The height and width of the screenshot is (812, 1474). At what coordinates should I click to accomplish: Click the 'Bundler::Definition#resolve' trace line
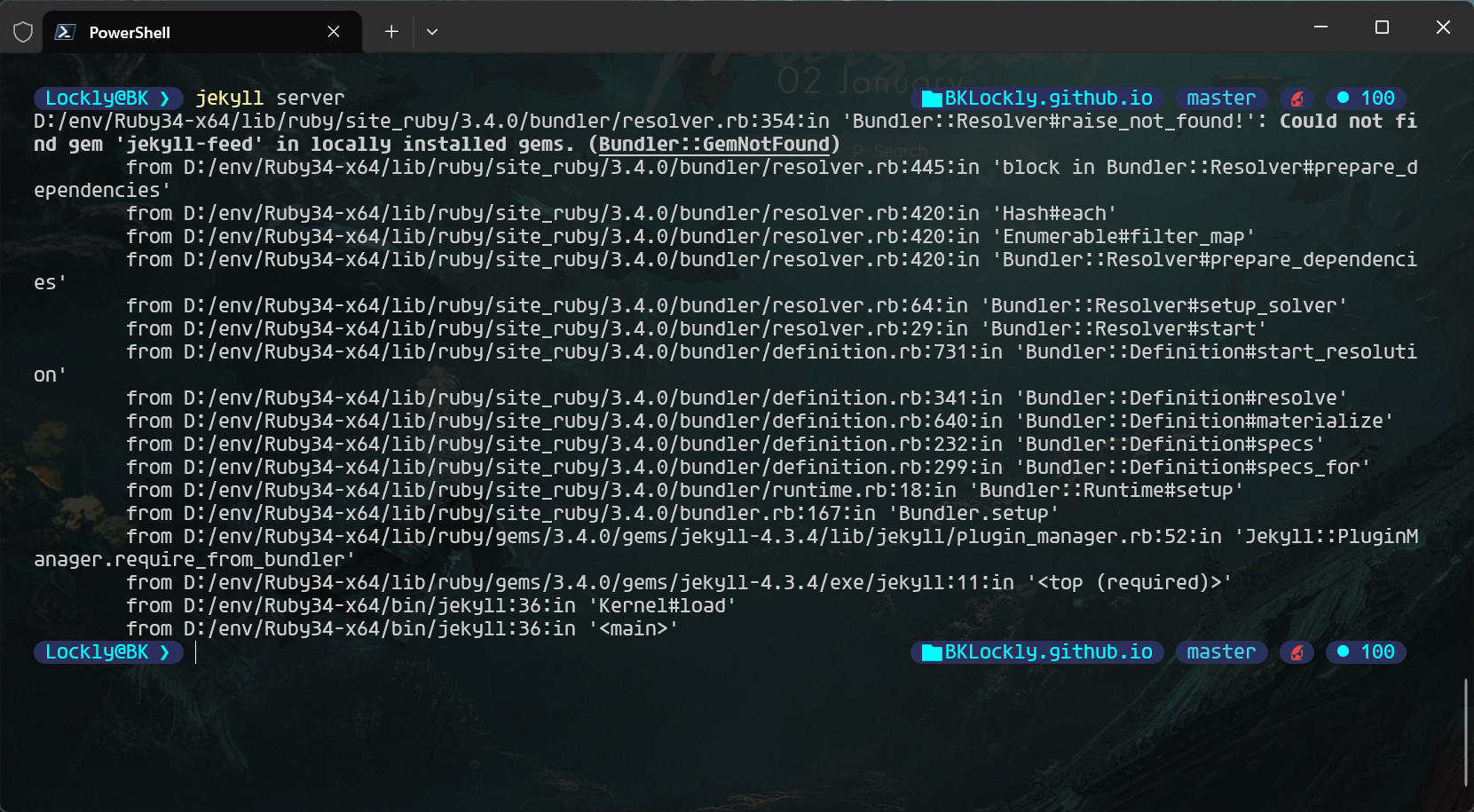click(737, 398)
